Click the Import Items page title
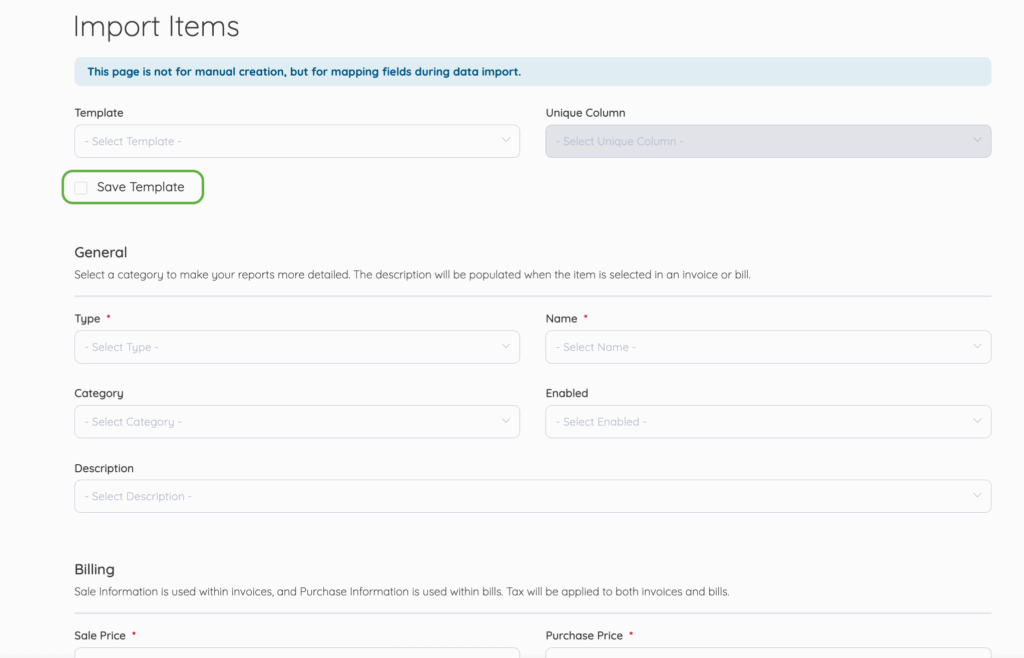Viewport: 1024px width, 658px height. coord(156,26)
